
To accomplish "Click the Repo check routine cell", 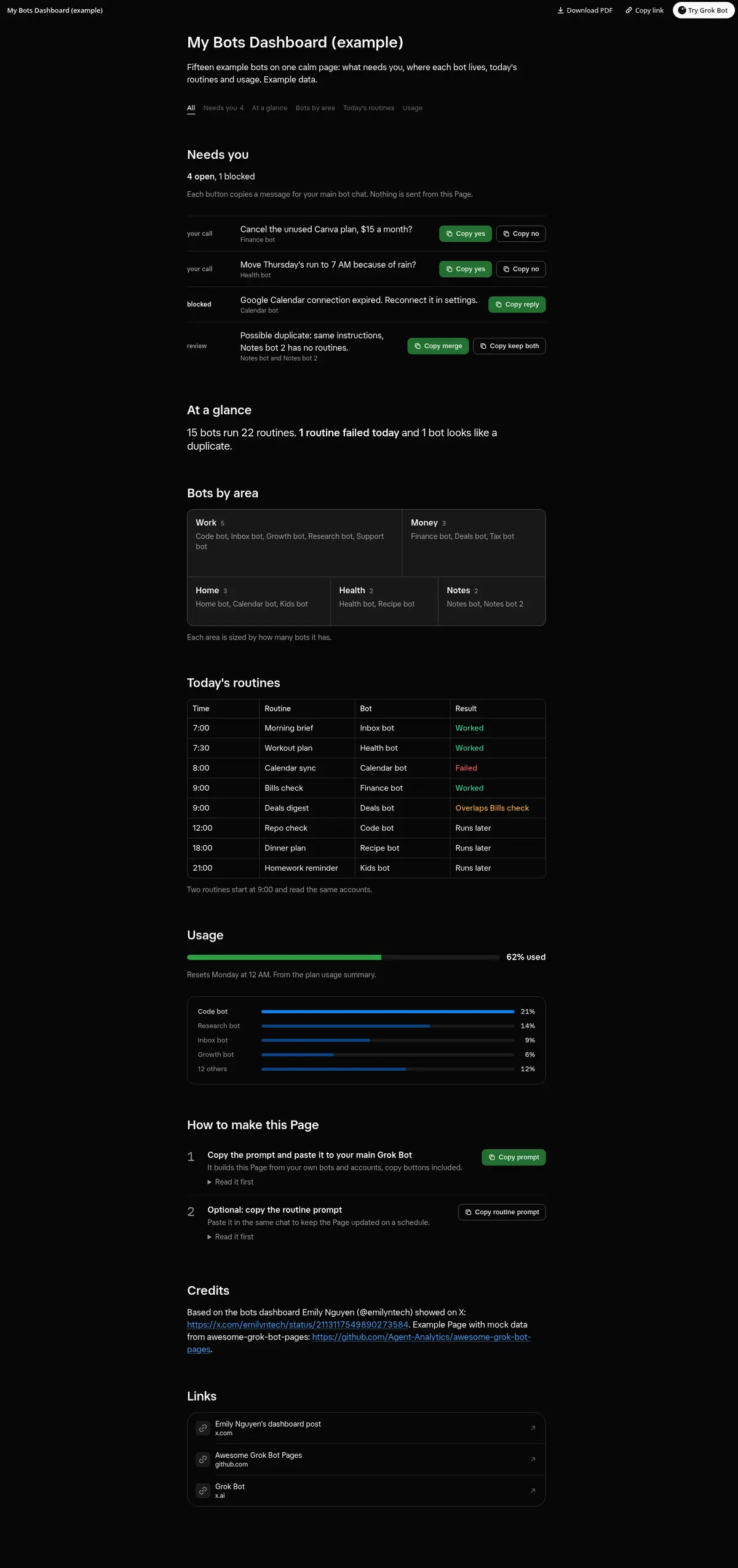I will (x=307, y=828).
